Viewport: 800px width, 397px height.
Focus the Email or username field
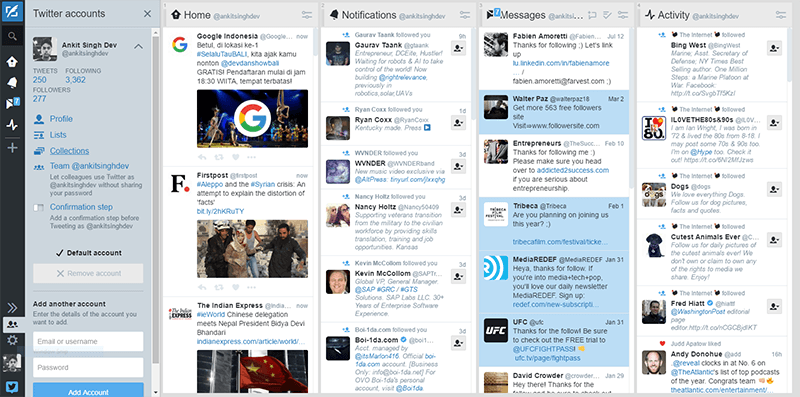point(88,341)
